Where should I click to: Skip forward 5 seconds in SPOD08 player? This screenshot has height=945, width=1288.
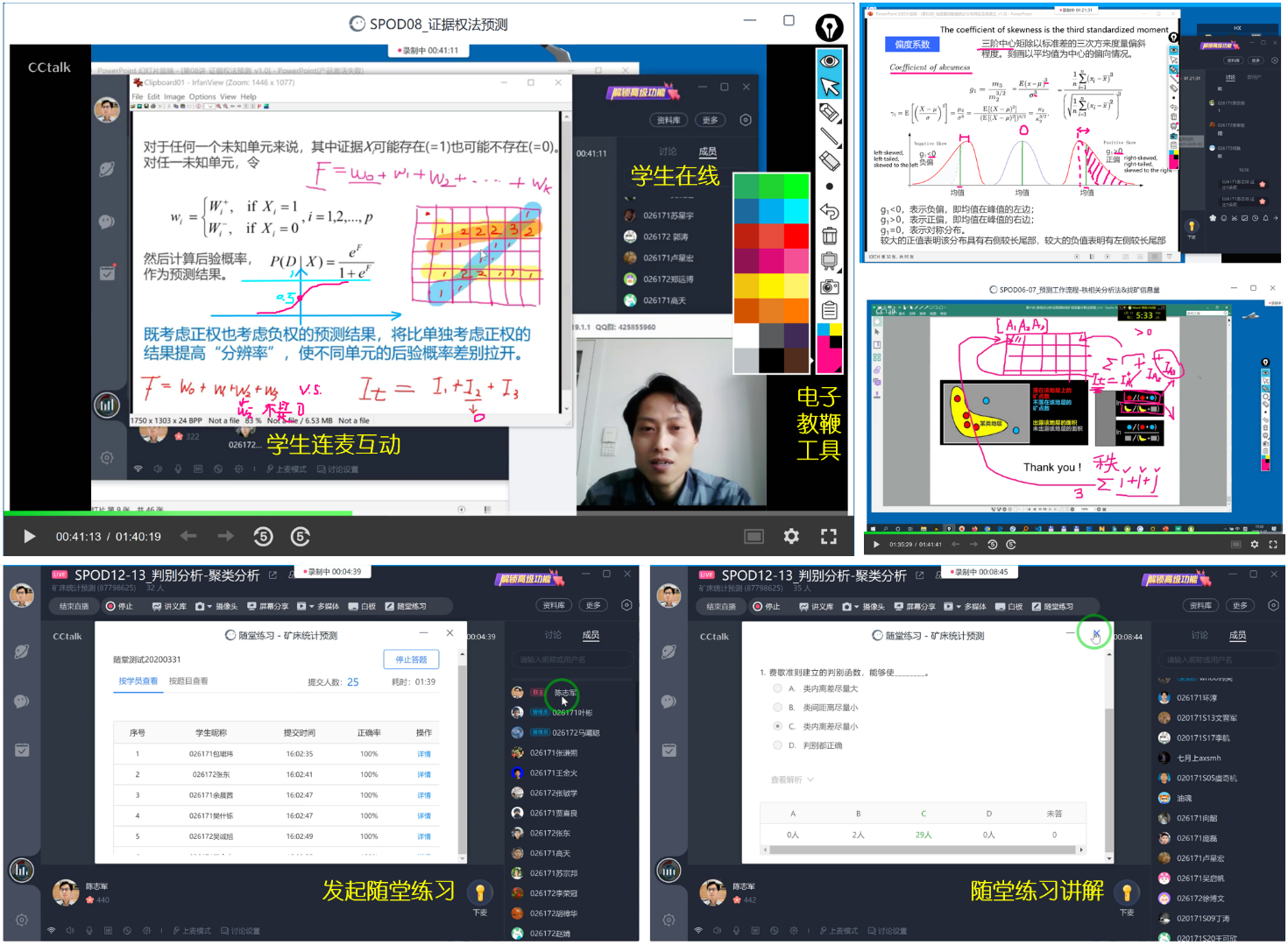[300, 536]
